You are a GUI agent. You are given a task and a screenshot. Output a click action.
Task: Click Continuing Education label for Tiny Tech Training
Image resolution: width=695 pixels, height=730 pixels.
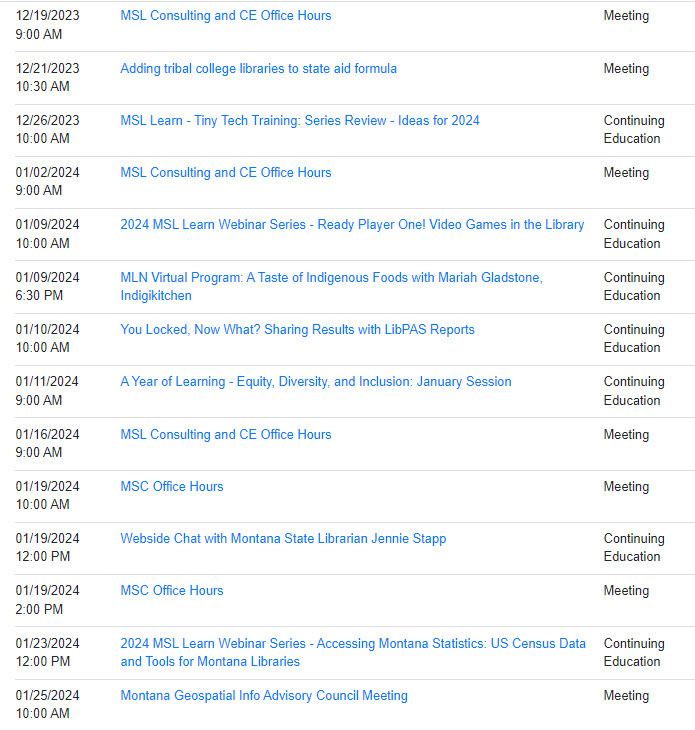(x=632, y=130)
